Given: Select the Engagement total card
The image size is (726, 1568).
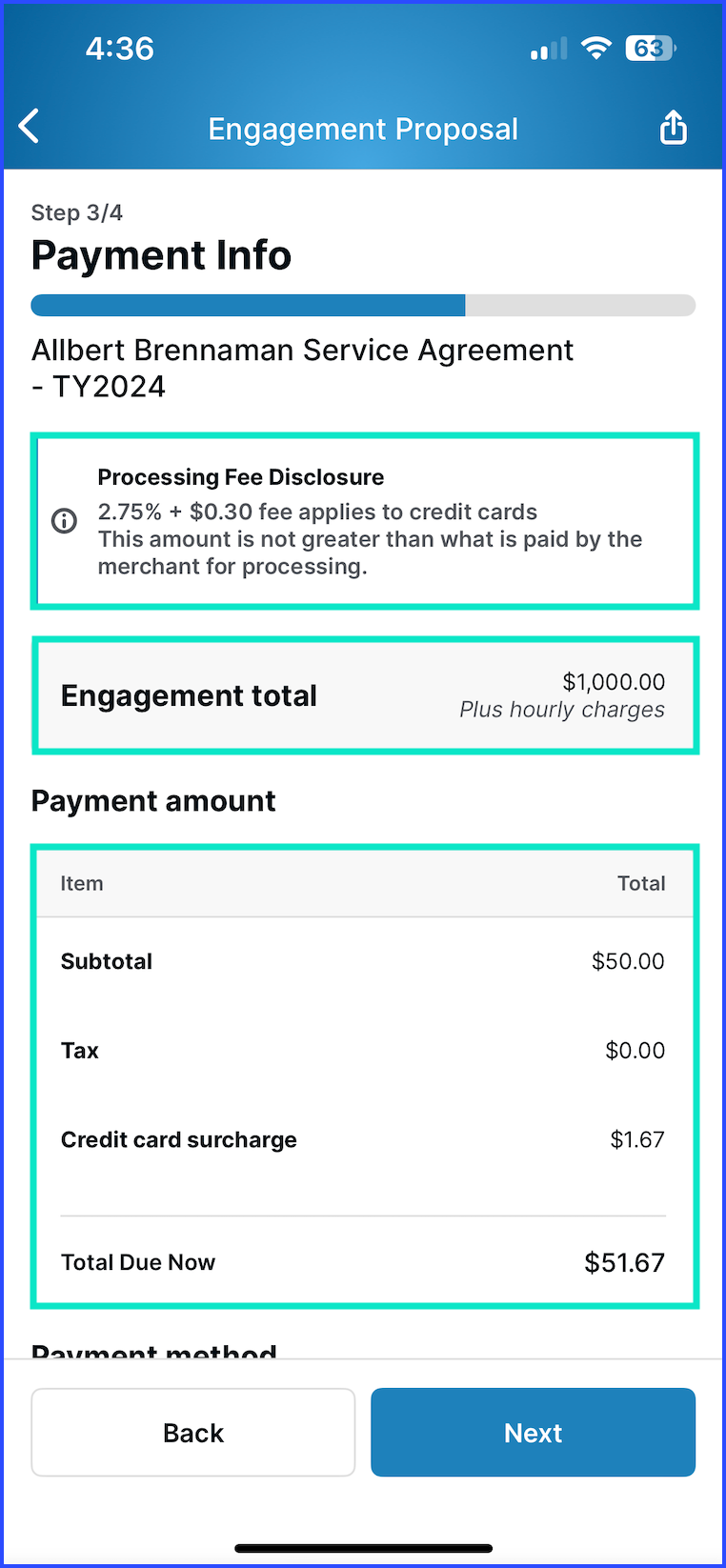Looking at the screenshot, I should tap(366, 695).
